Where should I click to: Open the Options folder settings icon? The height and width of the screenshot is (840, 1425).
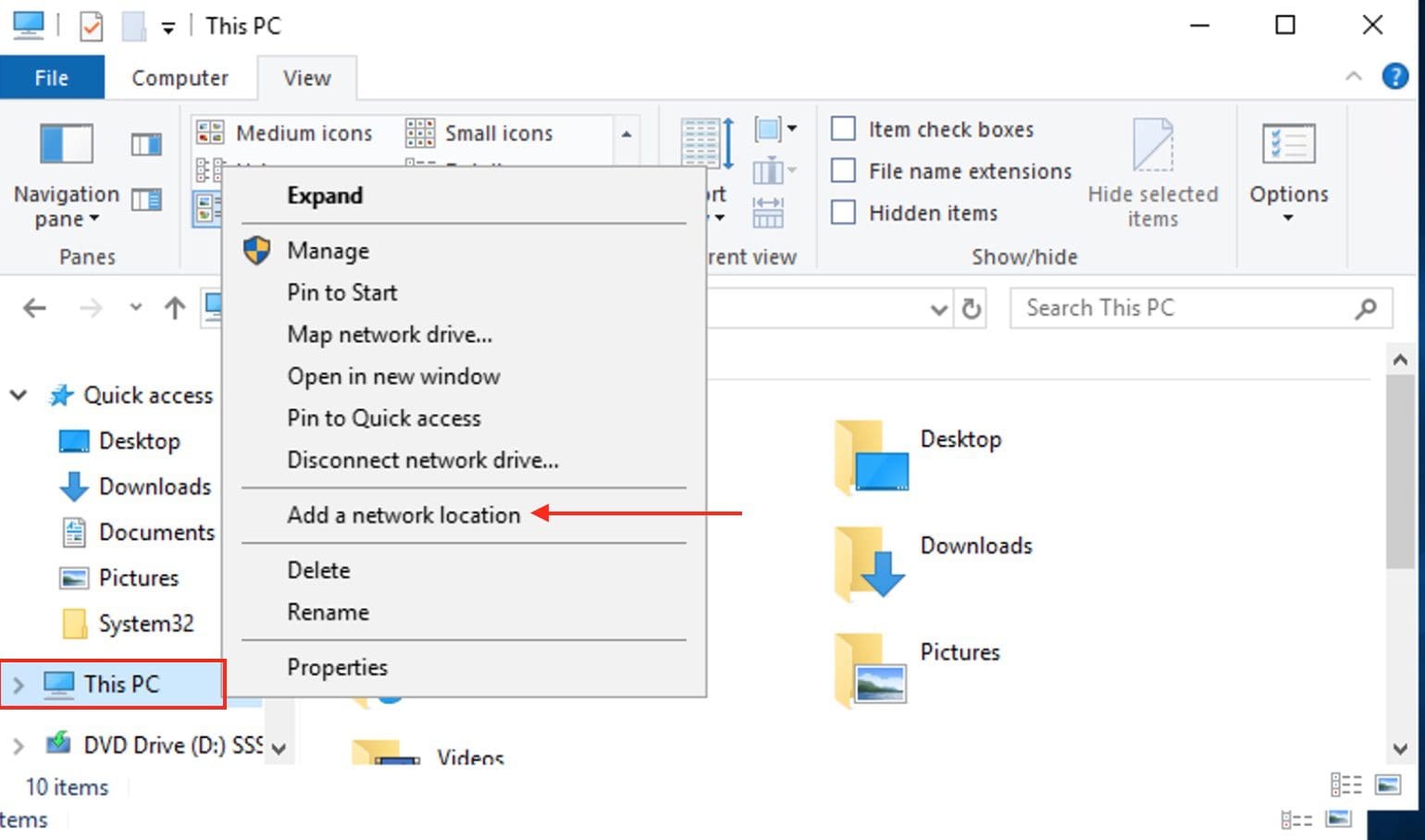point(1288,146)
